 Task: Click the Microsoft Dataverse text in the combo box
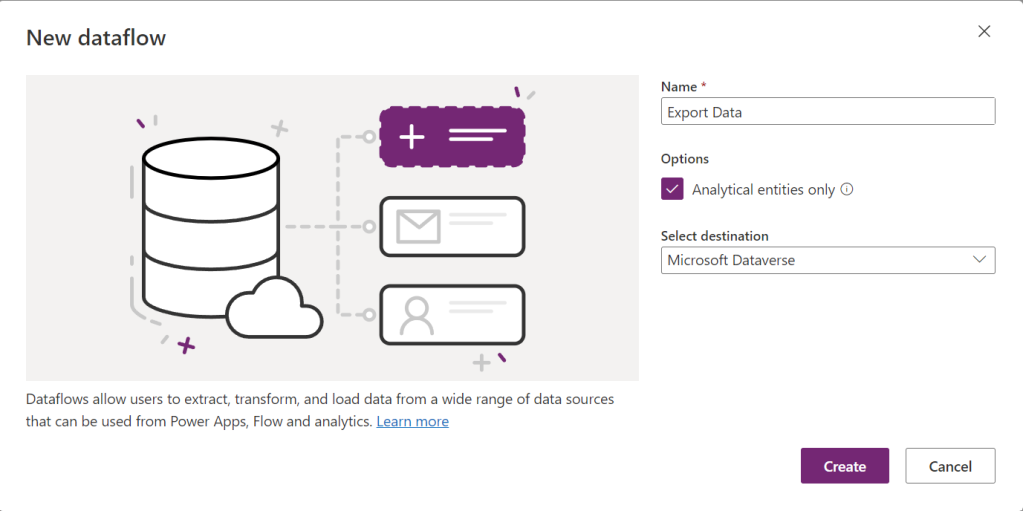click(731, 260)
